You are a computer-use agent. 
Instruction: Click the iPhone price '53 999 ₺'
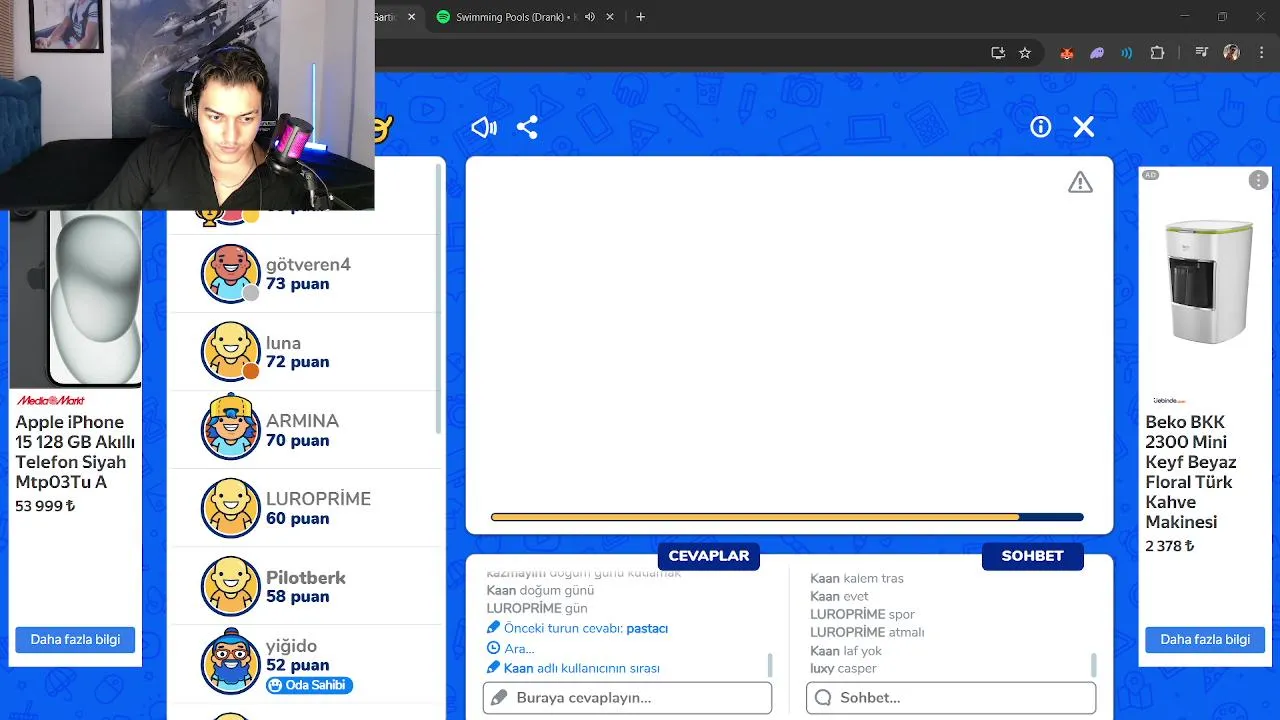pos(45,506)
